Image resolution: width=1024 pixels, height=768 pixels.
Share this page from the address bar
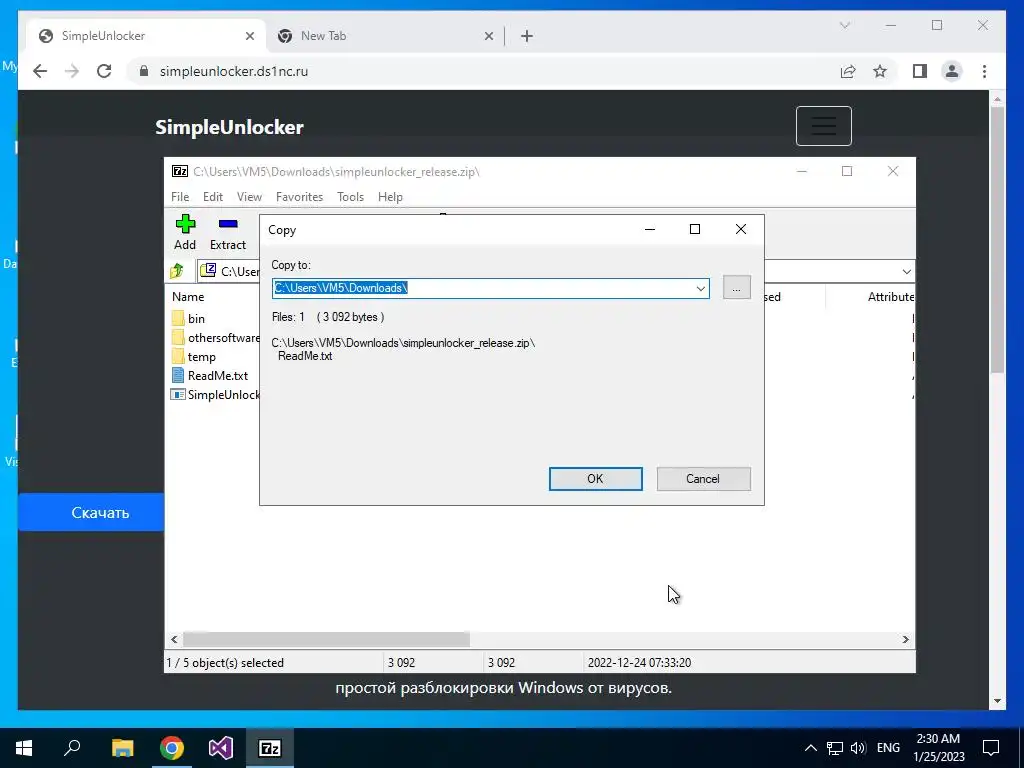pos(848,71)
